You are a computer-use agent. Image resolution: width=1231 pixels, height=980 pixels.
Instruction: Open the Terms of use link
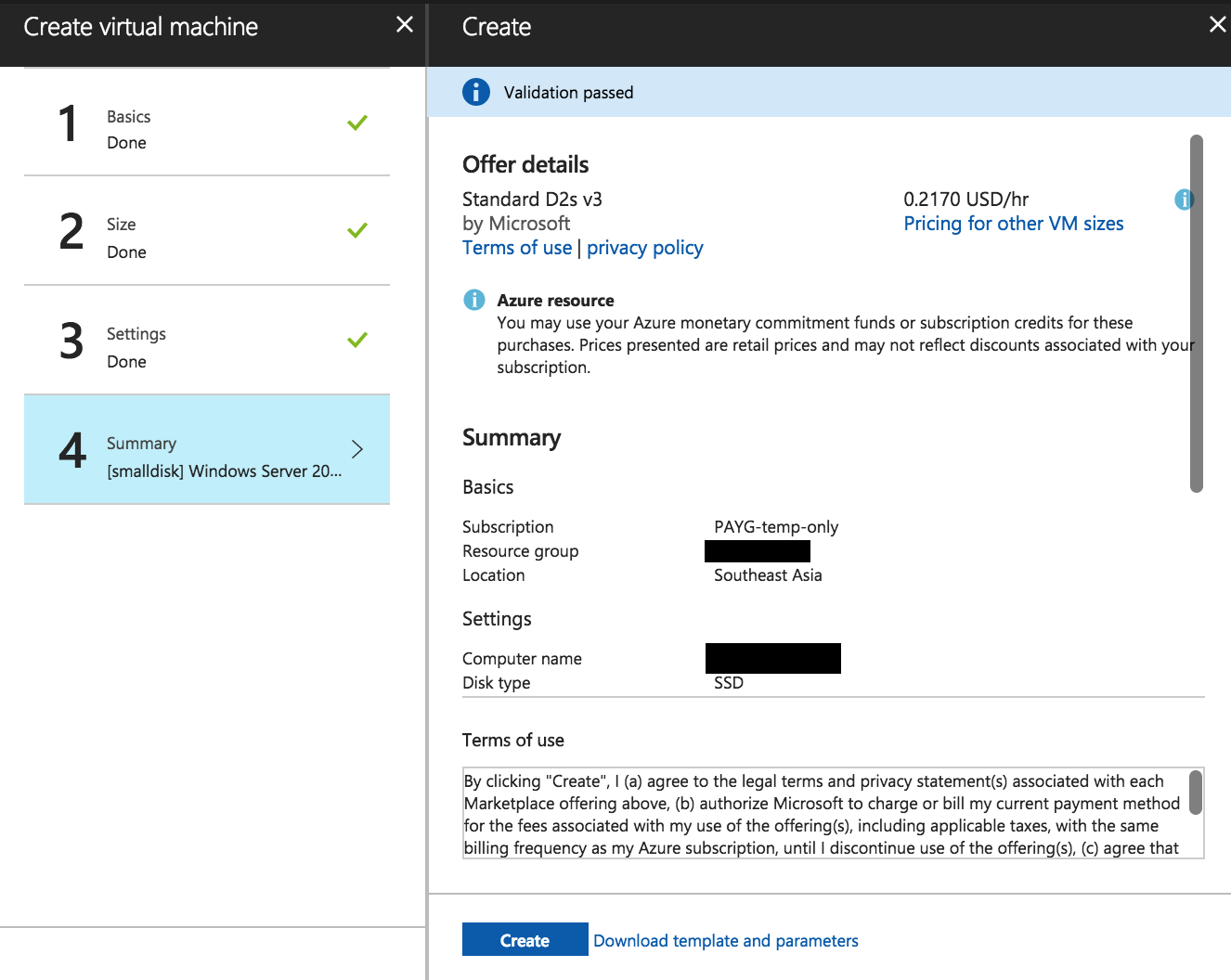516,247
